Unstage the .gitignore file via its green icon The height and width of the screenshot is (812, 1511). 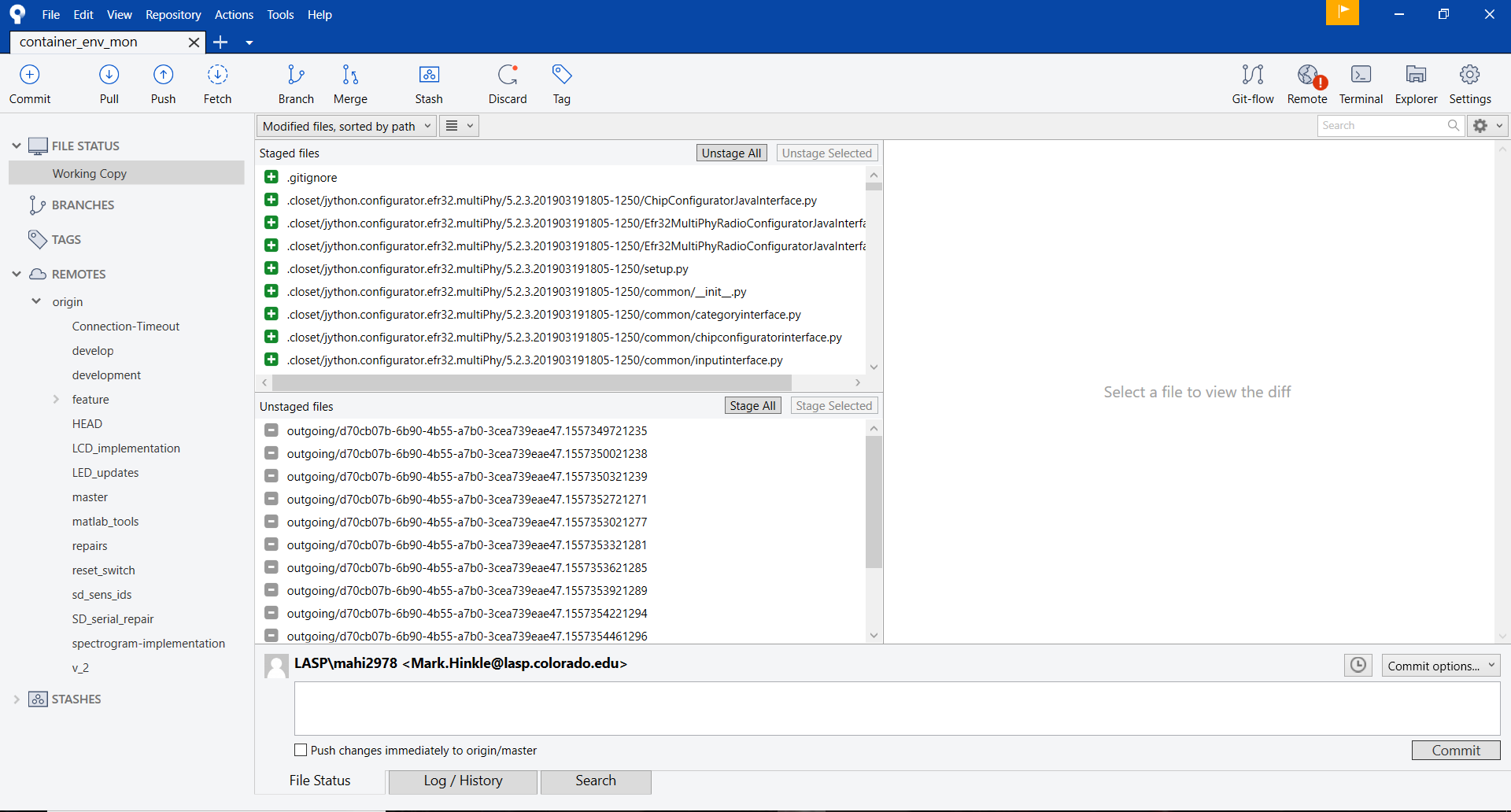pyautogui.click(x=272, y=177)
